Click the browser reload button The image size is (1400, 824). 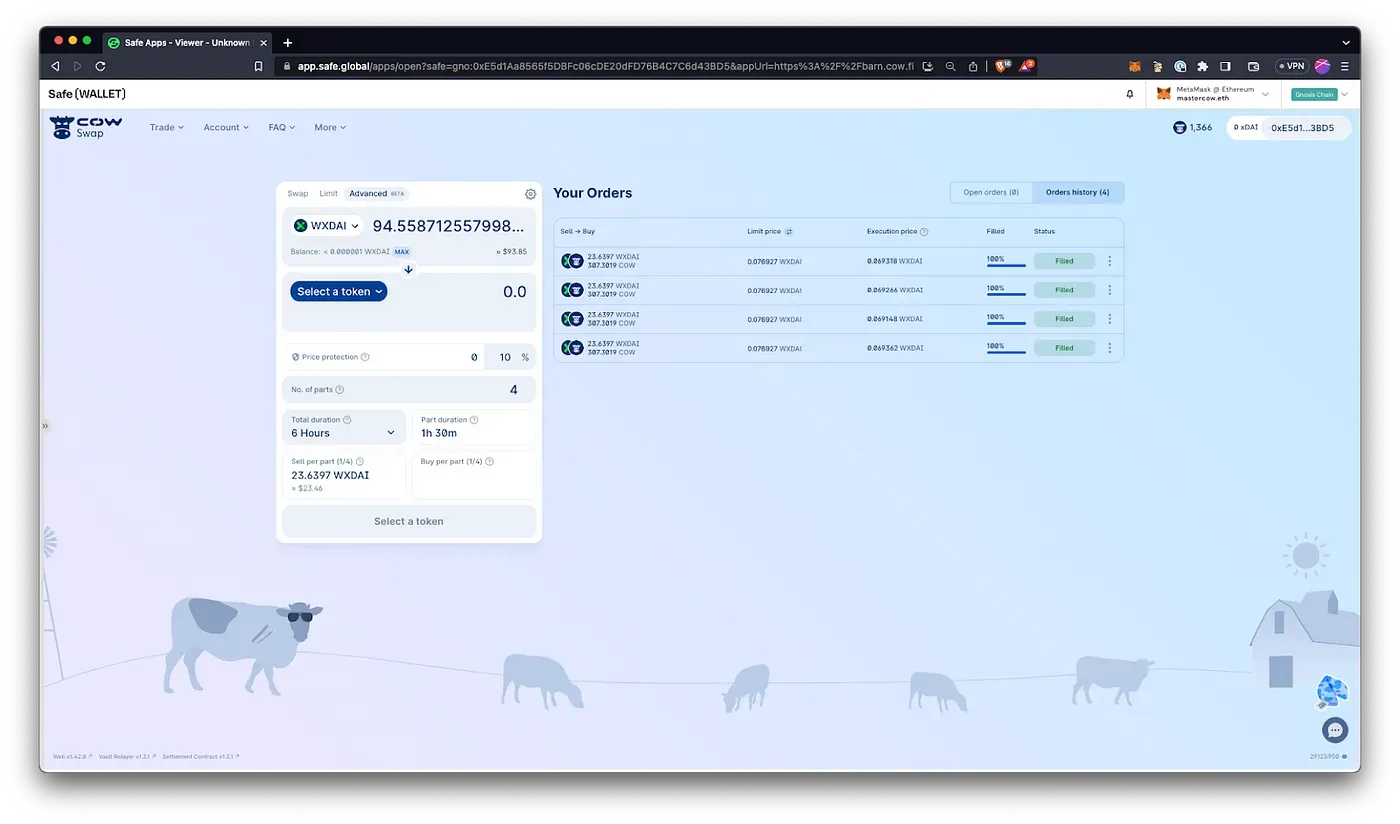[100, 66]
